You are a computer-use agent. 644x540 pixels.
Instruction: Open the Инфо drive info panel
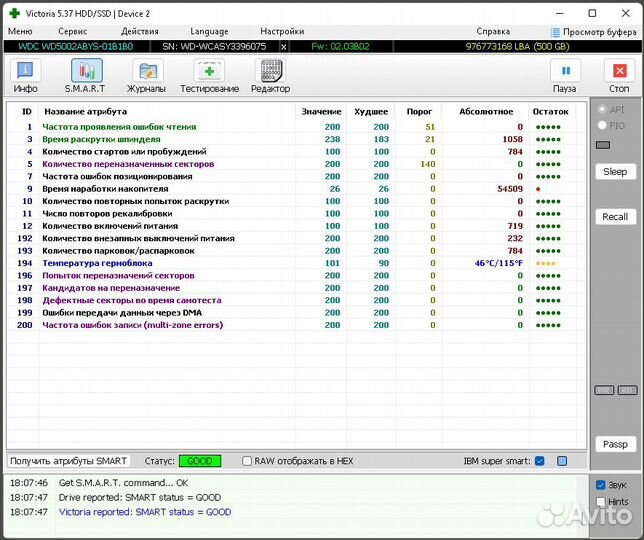[x=25, y=76]
